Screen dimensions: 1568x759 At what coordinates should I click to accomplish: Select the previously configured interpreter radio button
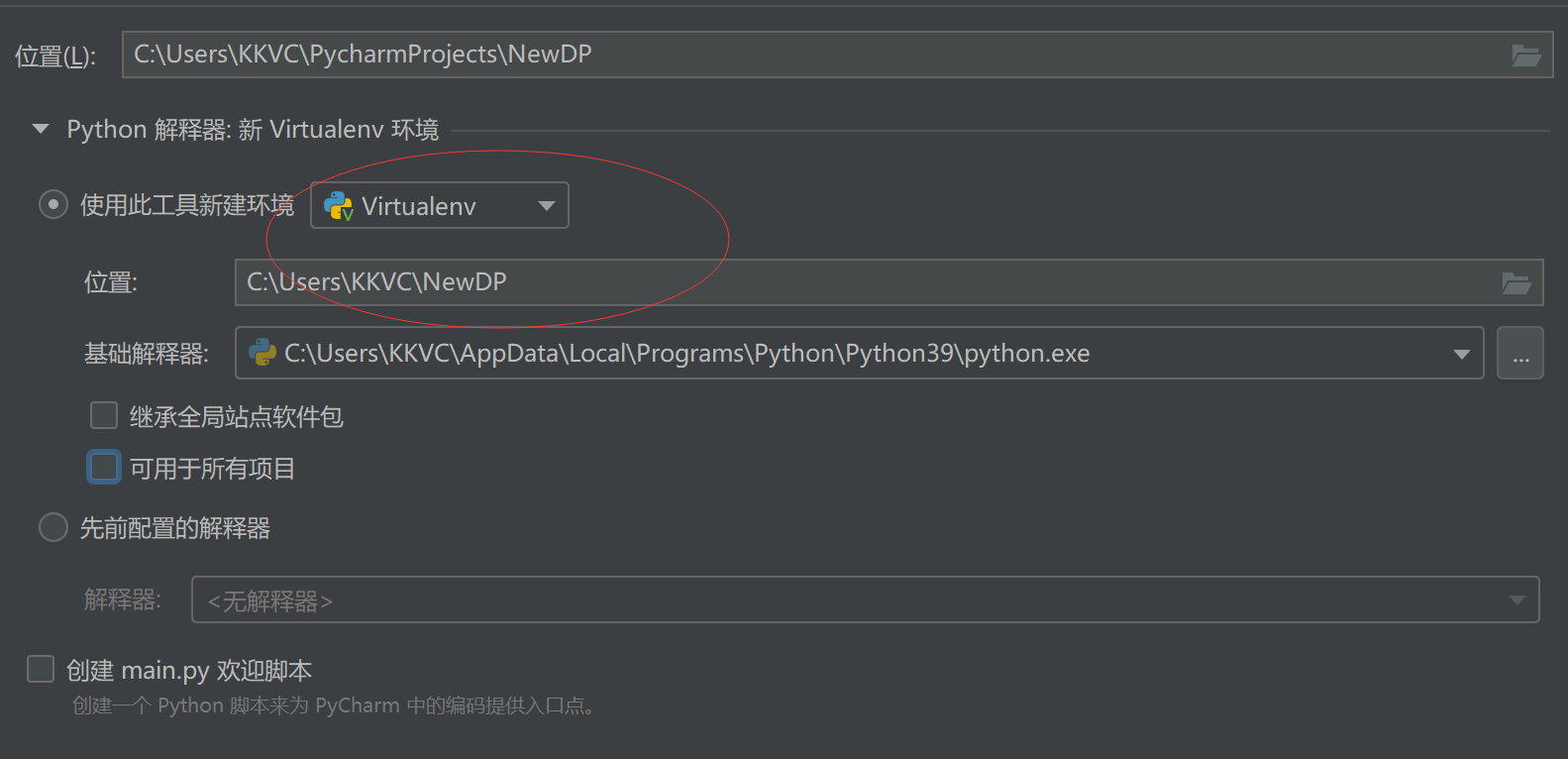click(53, 527)
